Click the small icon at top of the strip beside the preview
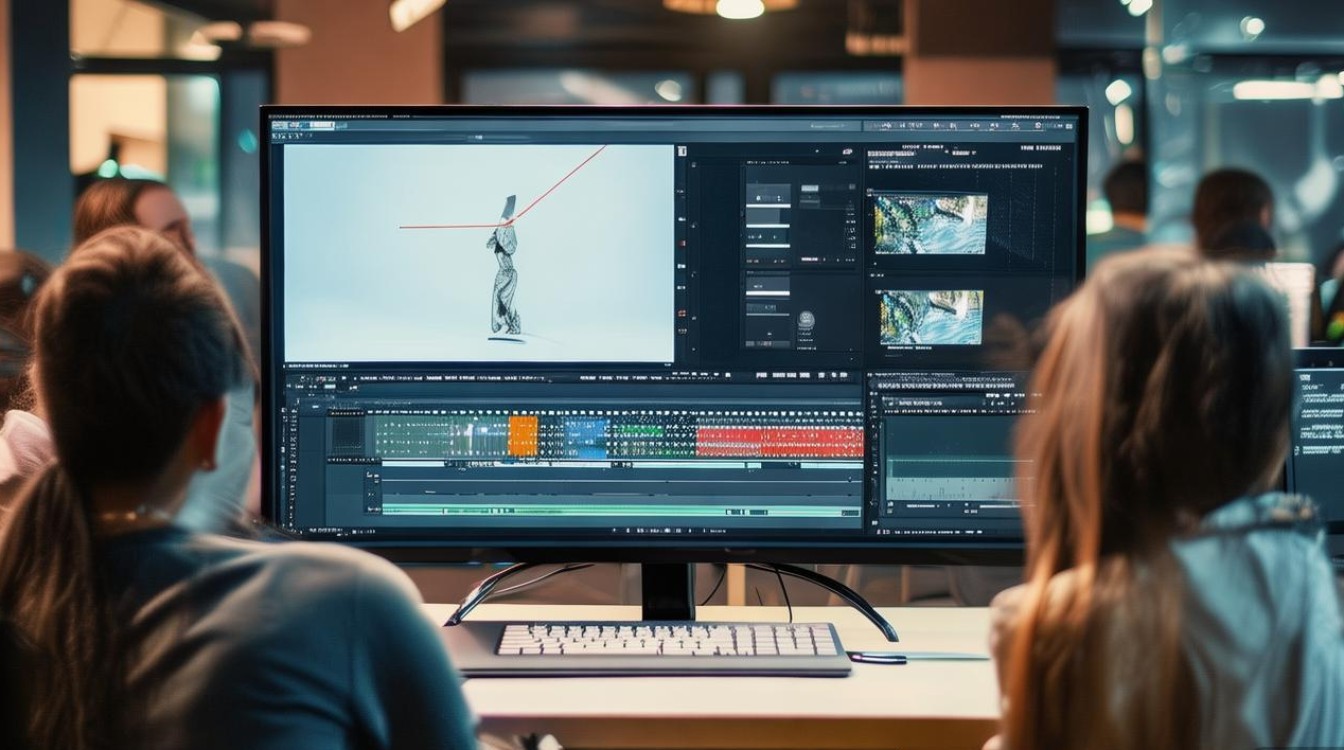Image resolution: width=1344 pixels, height=750 pixels. (x=683, y=151)
